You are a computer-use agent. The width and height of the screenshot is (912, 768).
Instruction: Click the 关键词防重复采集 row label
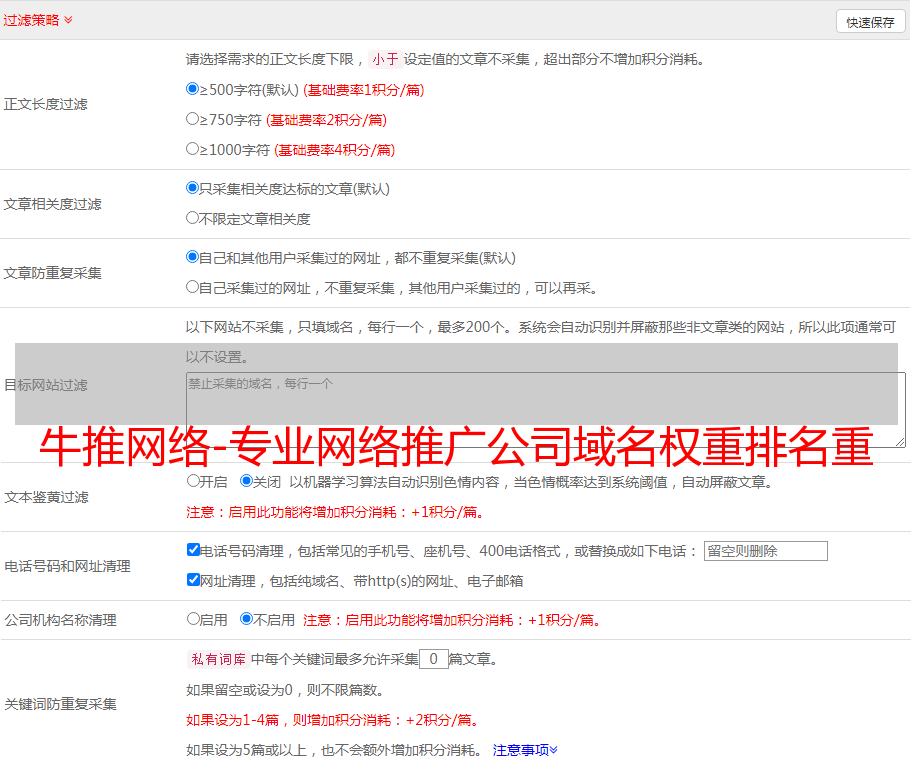[x=60, y=705]
